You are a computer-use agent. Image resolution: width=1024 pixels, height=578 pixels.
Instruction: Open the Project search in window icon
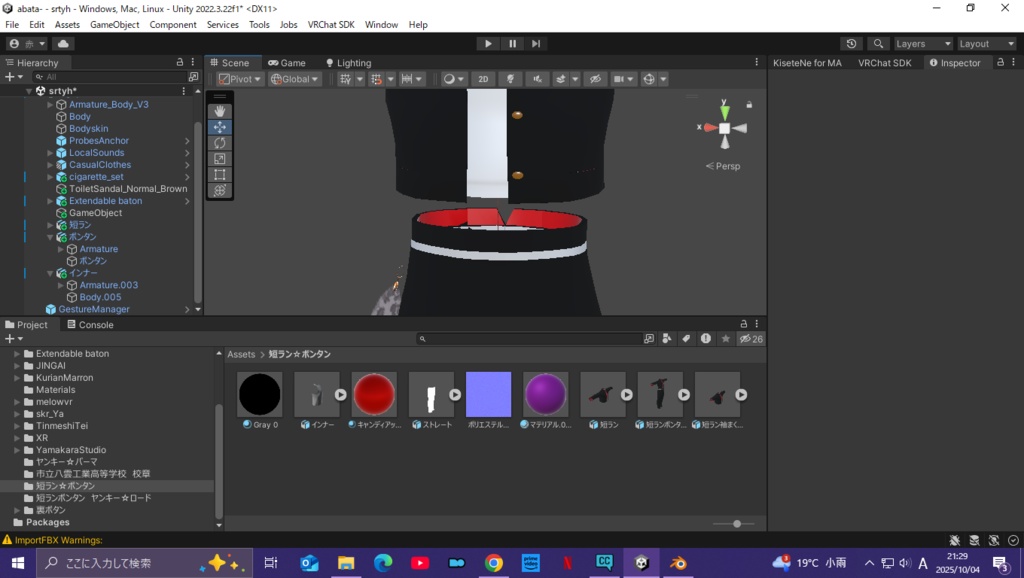coord(648,338)
